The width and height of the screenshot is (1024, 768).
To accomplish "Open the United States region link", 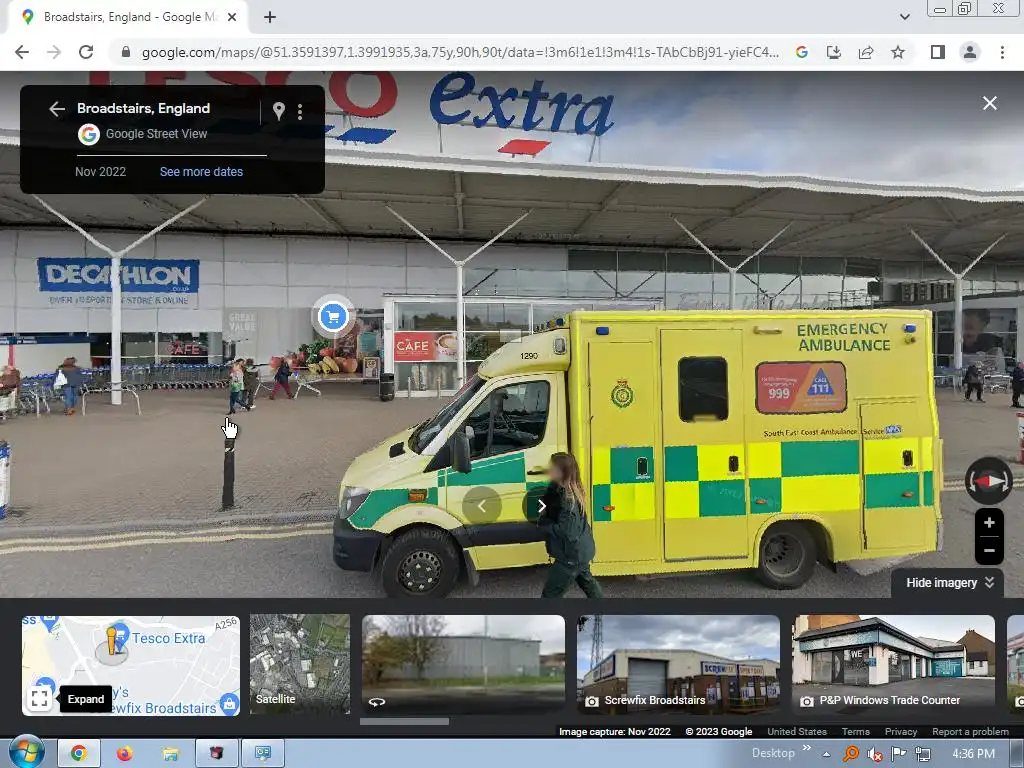I will pos(797,731).
